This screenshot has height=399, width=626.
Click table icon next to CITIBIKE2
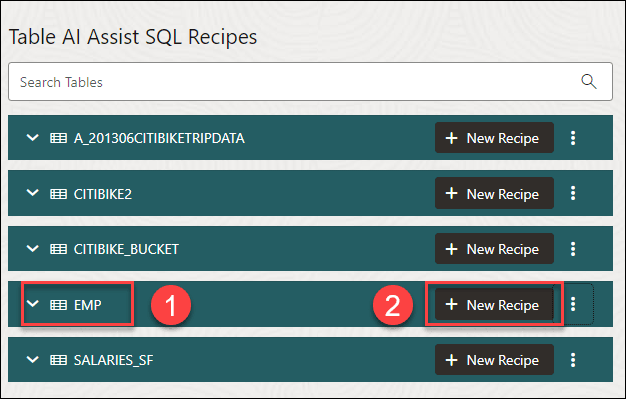click(58, 194)
